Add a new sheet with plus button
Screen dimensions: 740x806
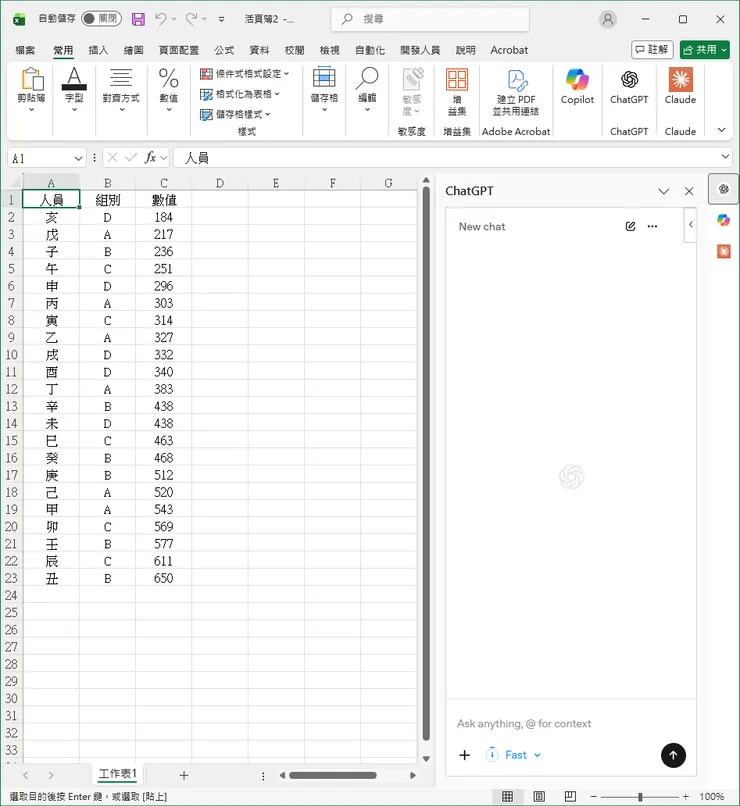click(x=183, y=775)
